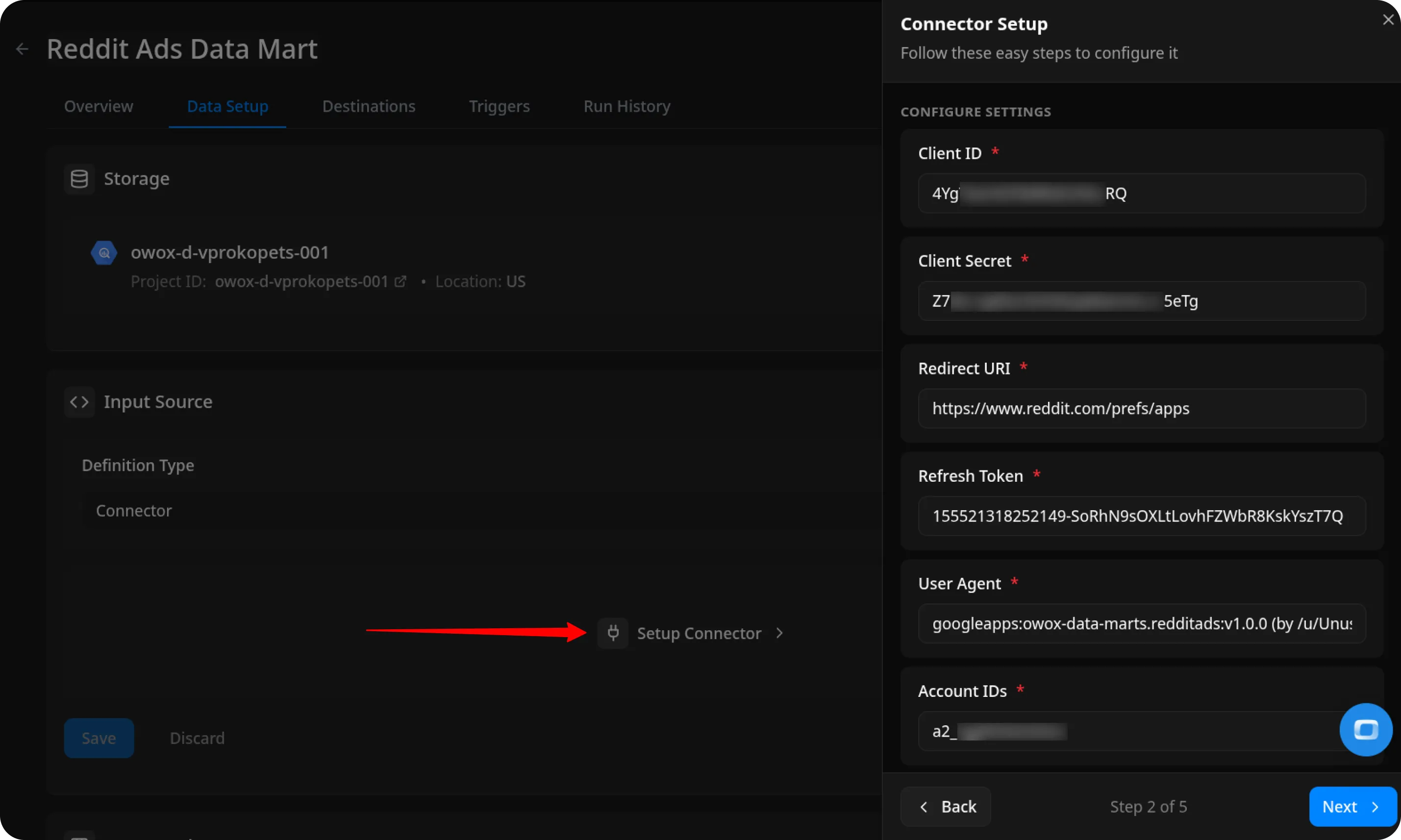Image resolution: width=1401 pixels, height=840 pixels.
Task: Click into the Refresh Token field
Action: point(1141,516)
